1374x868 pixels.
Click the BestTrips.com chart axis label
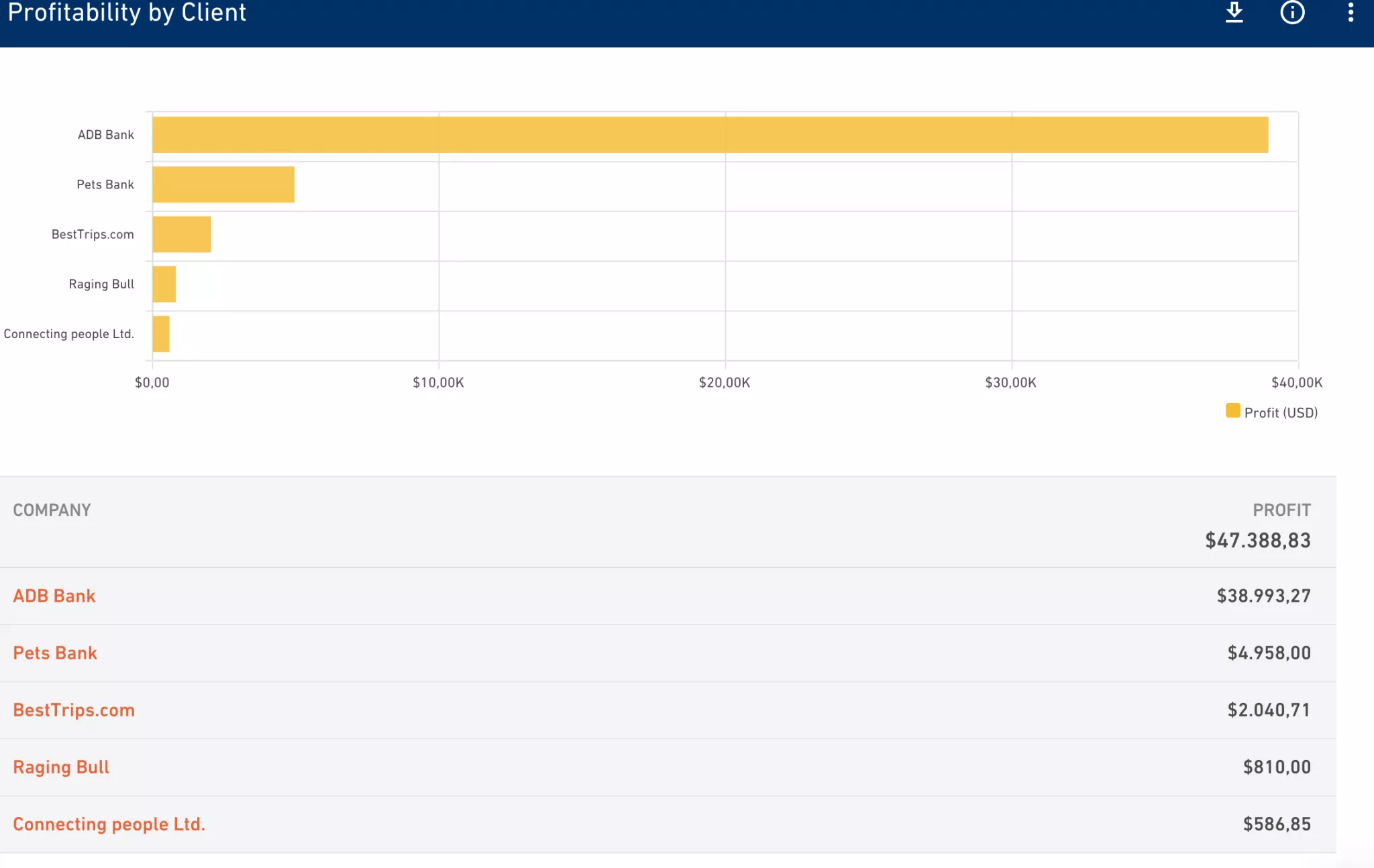click(93, 234)
